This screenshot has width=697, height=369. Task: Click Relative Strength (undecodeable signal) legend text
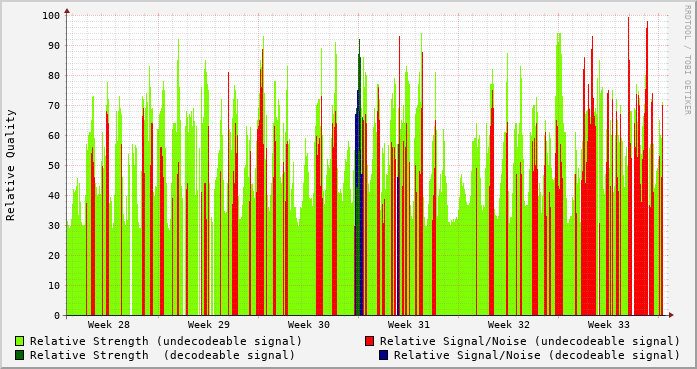pyautogui.click(x=166, y=341)
